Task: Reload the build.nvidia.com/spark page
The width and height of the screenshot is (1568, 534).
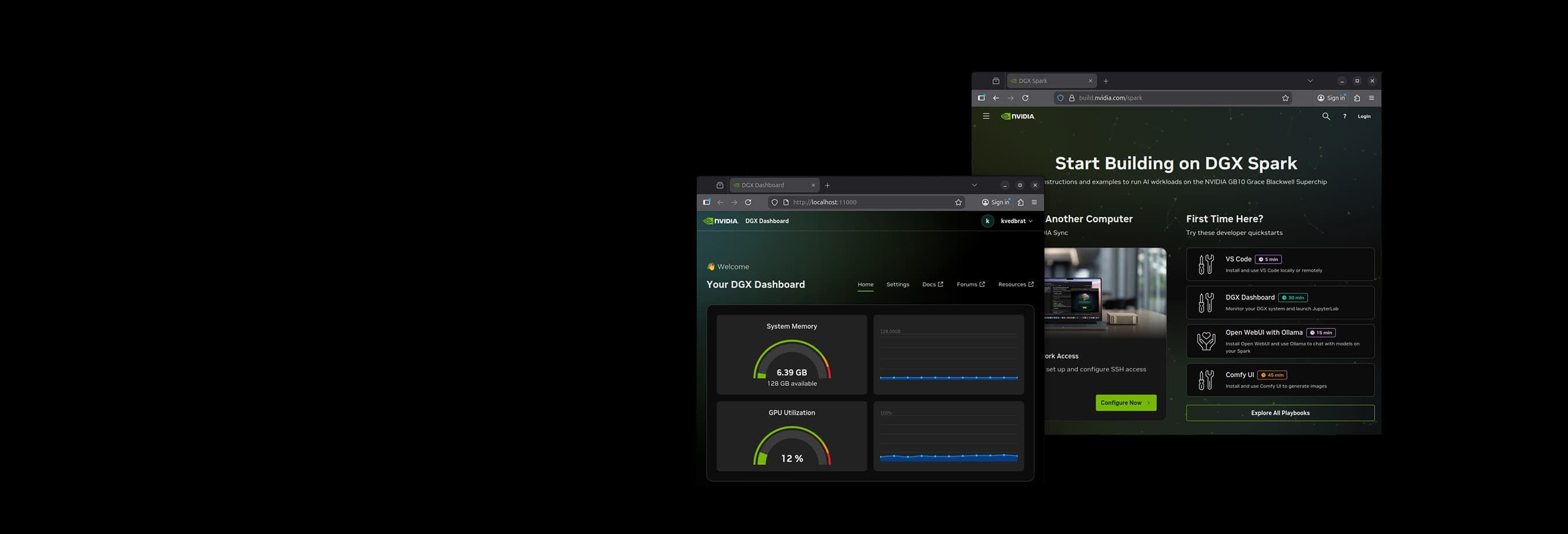Action: pyautogui.click(x=1025, y=98)
